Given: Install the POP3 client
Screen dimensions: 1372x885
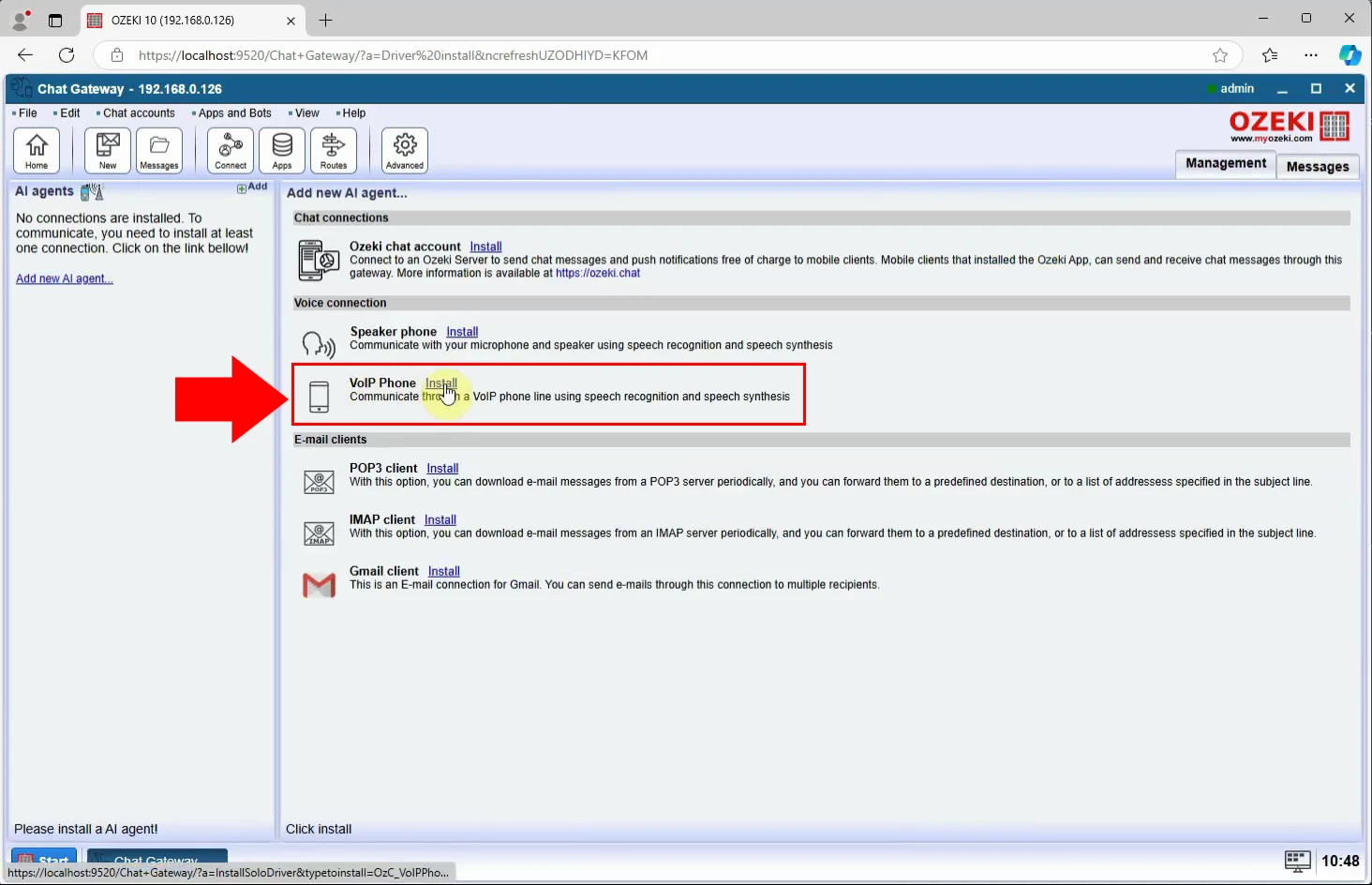Looking at the screenshot, I should pyautogui.click(x=442, y=469).
